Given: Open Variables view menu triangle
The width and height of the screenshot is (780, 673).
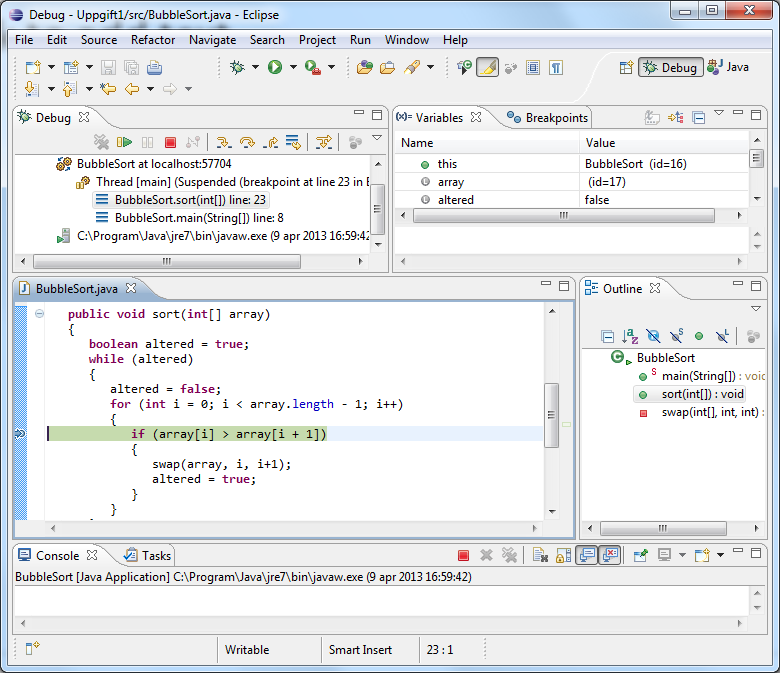Looking at the screenshot, I should tap(719, 113).
